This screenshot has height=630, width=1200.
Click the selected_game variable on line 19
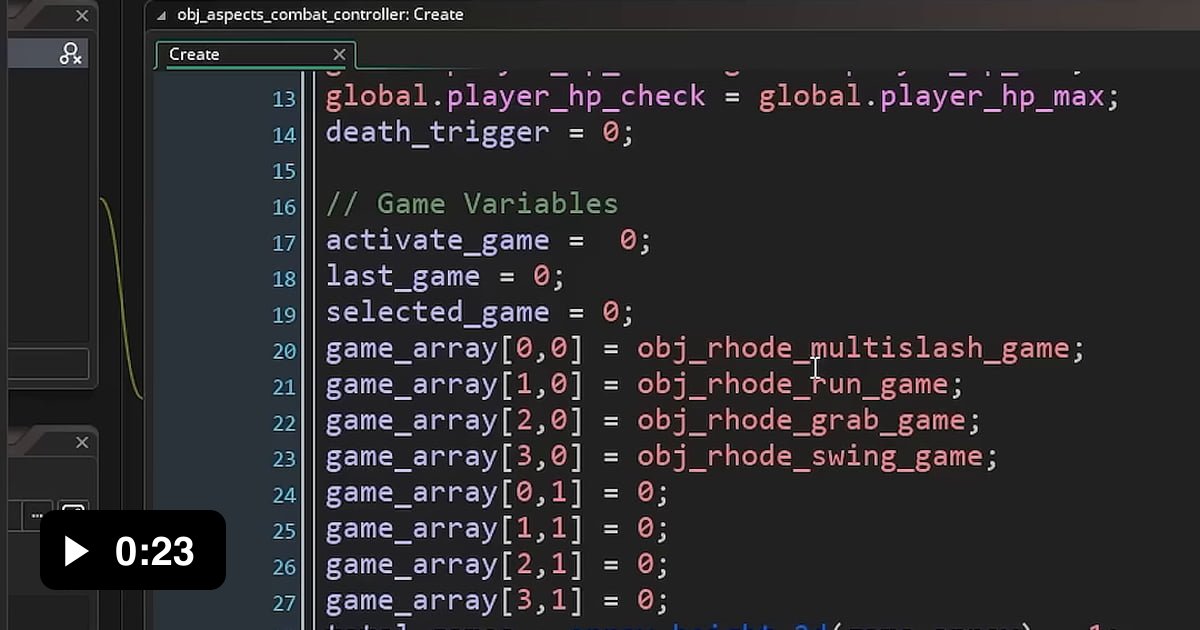(x=437, y=312)
